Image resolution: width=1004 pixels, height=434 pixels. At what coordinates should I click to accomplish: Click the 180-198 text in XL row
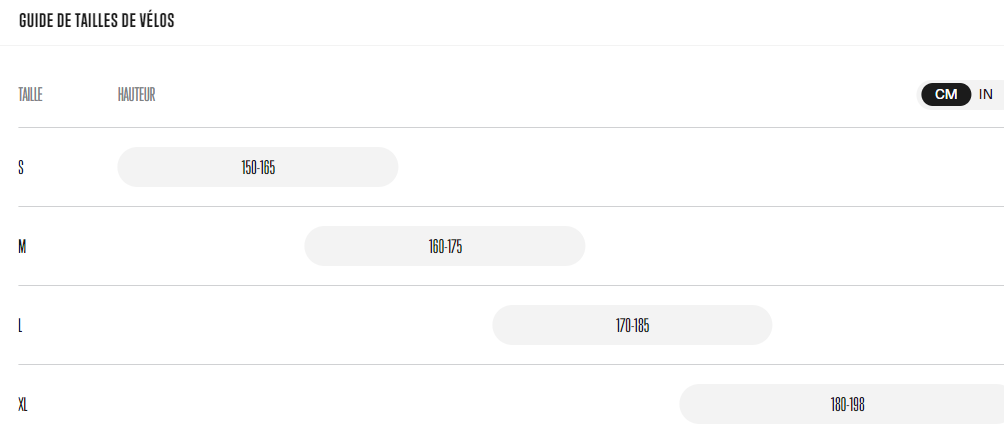tap(847, 405)
